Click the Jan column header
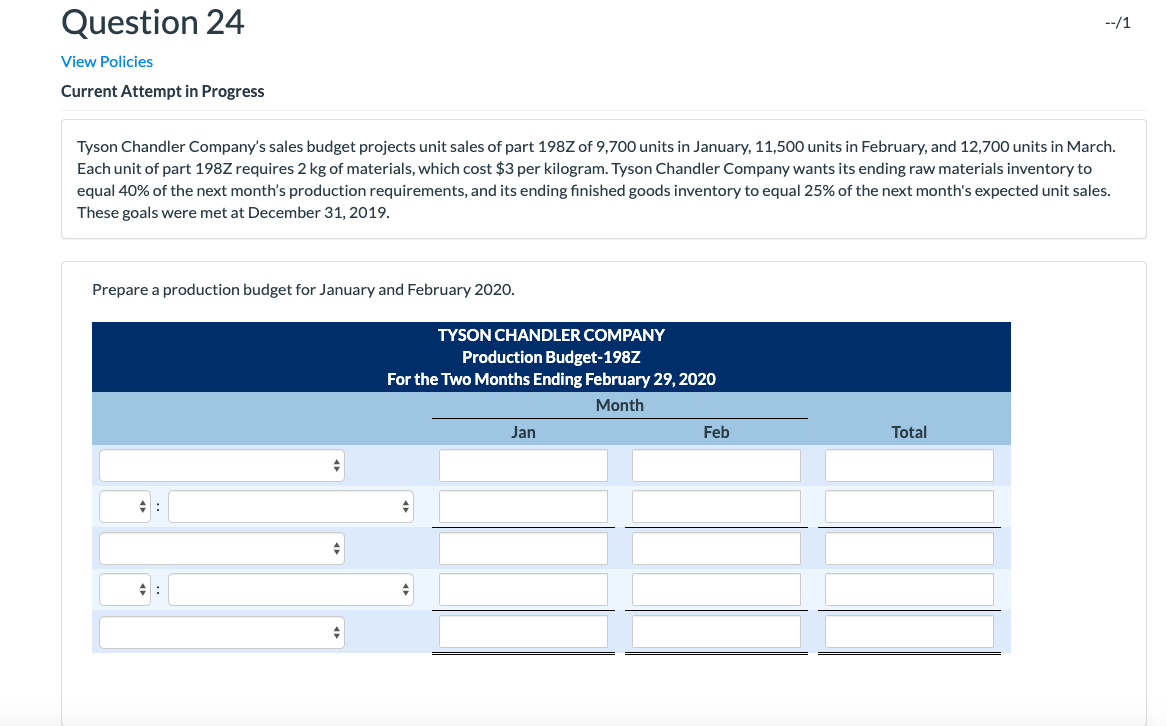1167x726 pixels. pyautogui.click(x=523, y=431)
